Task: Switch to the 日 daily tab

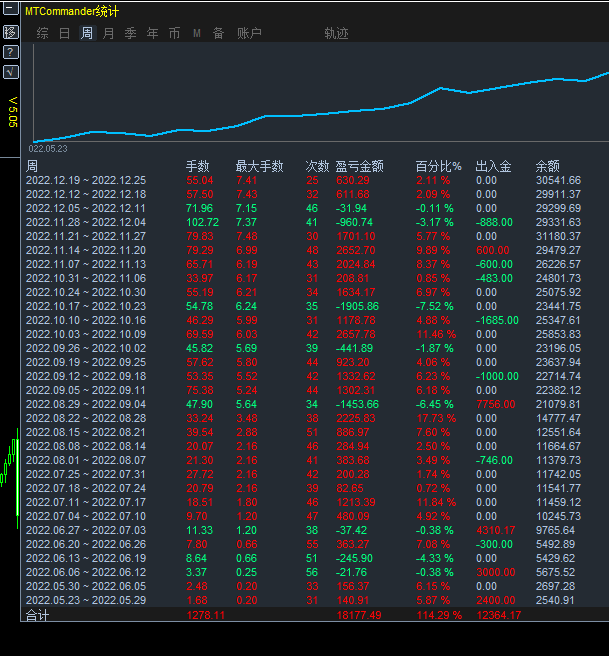Action: click(x=64, y=33)
